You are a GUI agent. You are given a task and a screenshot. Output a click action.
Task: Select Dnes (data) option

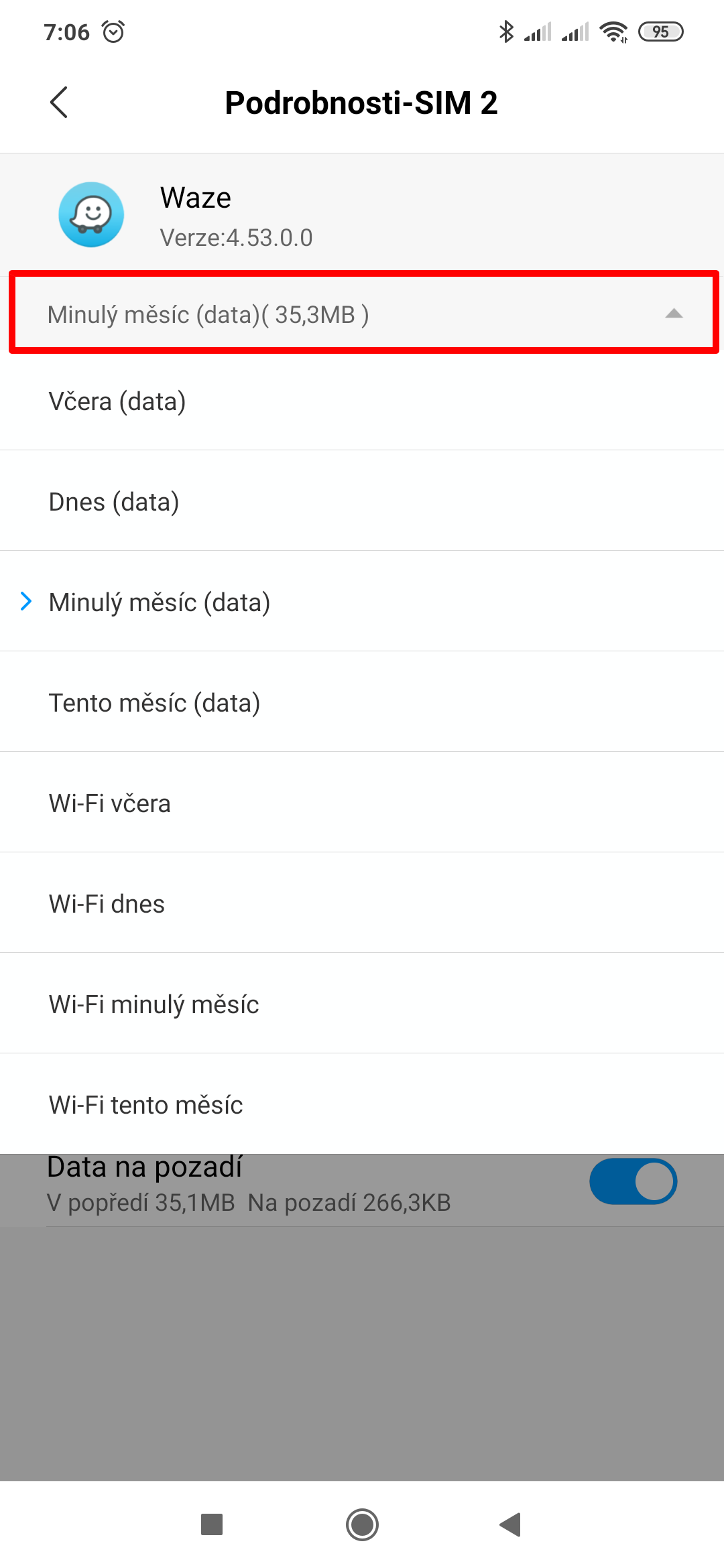coord(114,502)
